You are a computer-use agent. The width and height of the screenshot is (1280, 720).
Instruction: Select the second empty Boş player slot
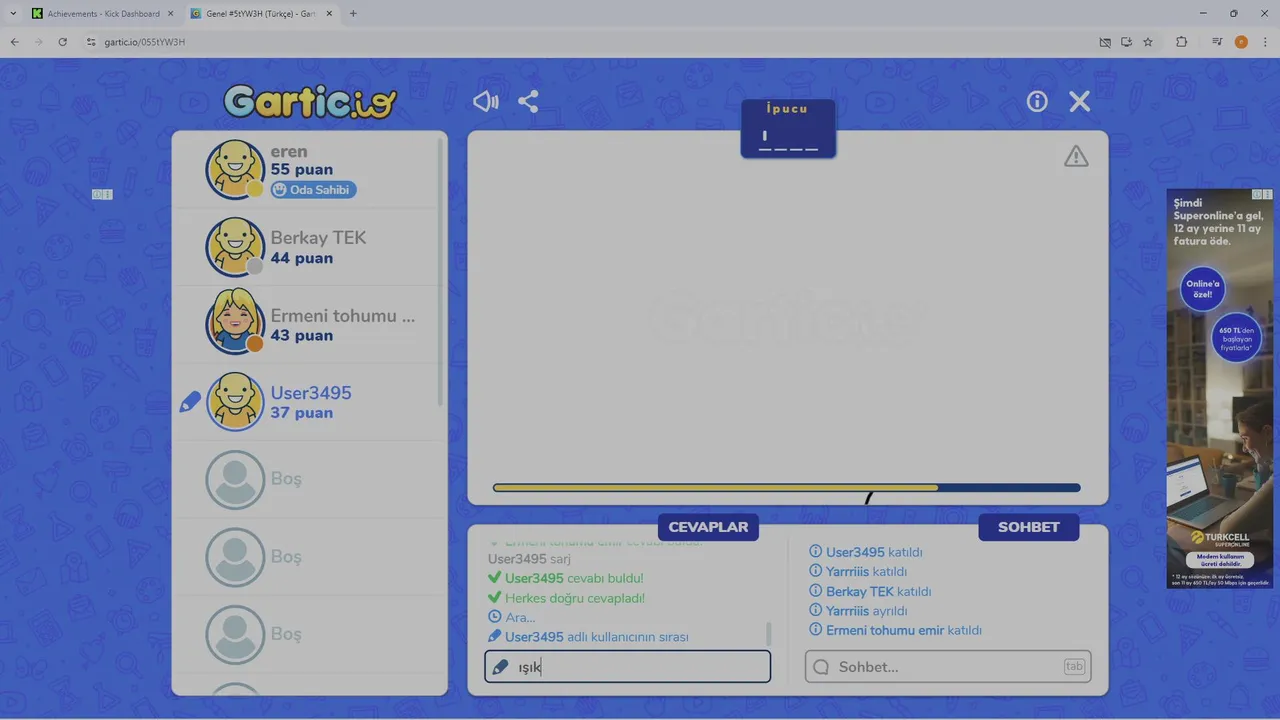pyautogui.click(x=310, y=556)
